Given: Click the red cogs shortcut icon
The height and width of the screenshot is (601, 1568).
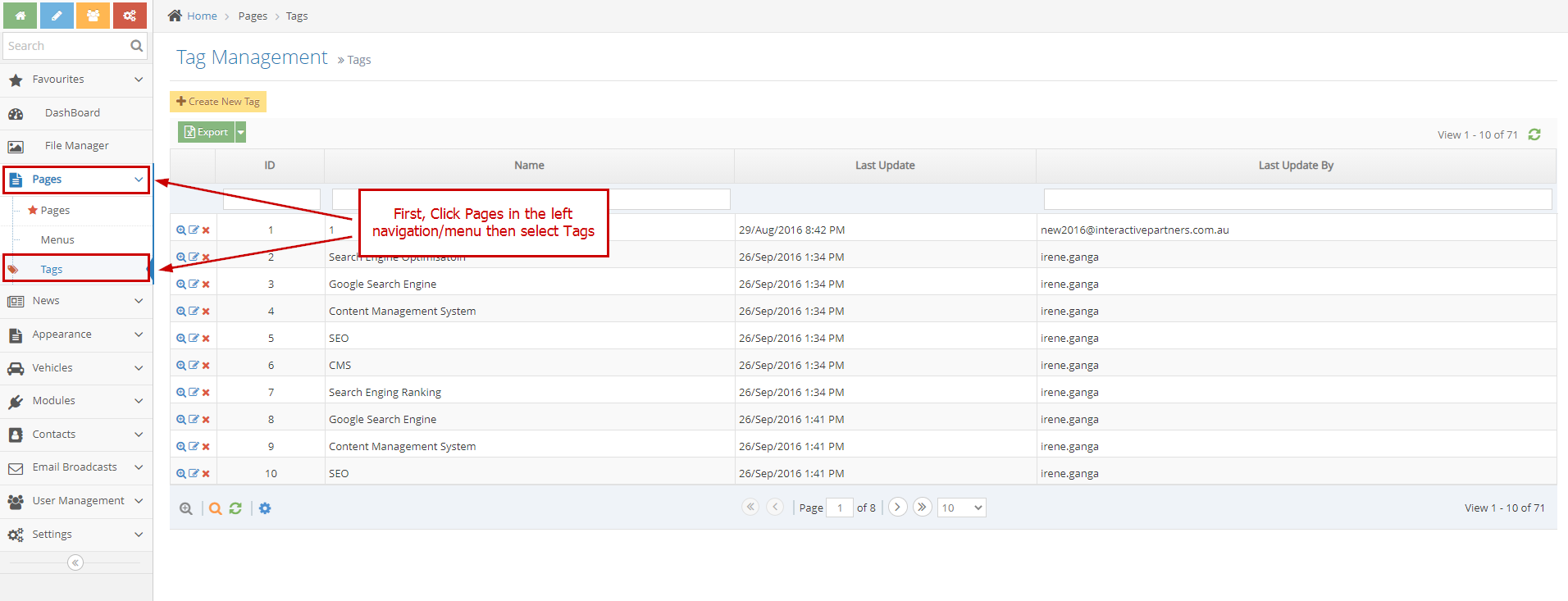Looking at the screenshot, I should (130, 16).
